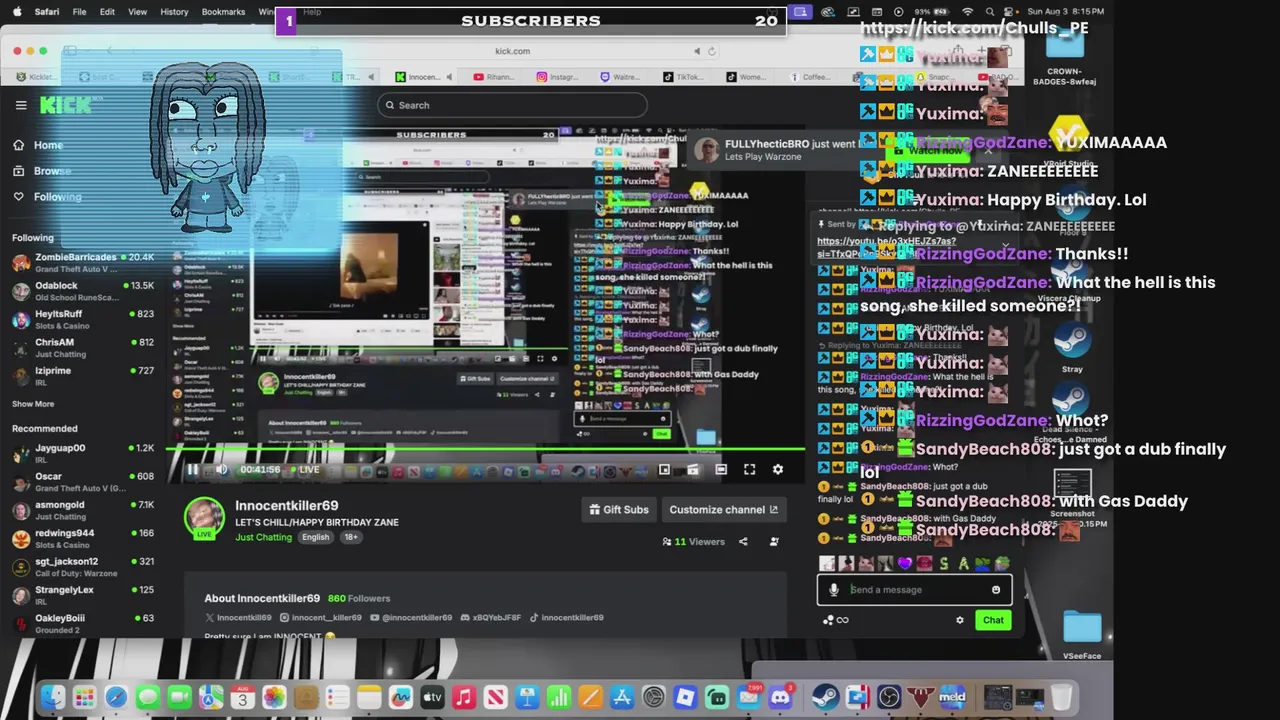Open Bookmarks menu
The image size is (1280, 720).
pyautogui.click(x=223, y=12)
